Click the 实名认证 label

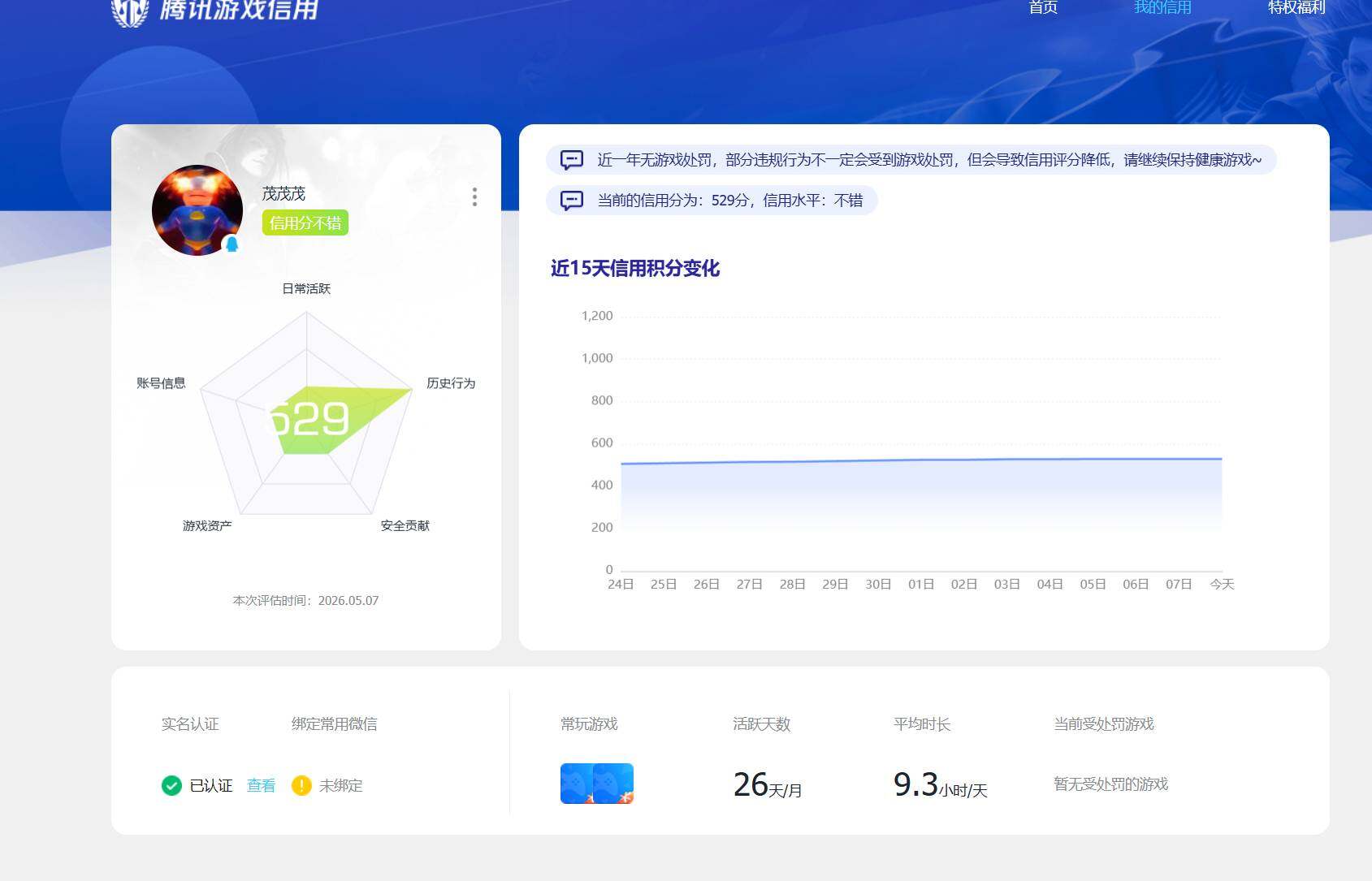pyautogui.click(x=190, y=723)
